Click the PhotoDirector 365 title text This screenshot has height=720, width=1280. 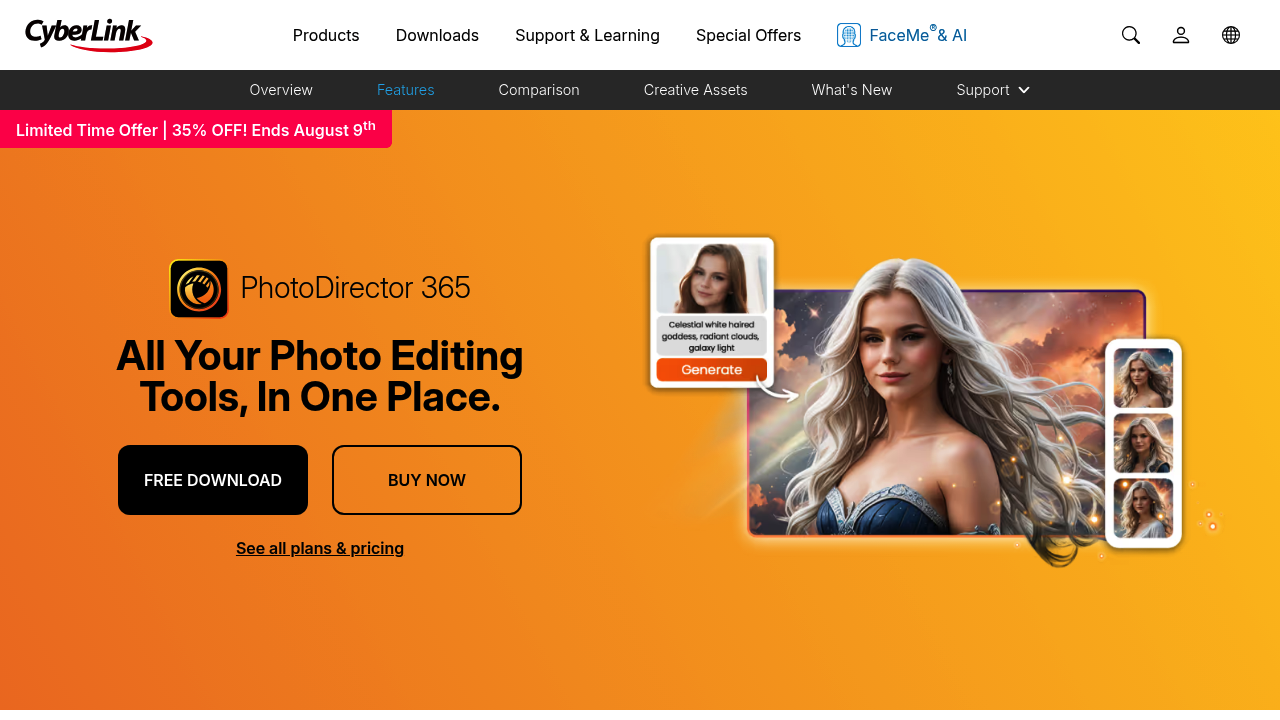(356, 288)
